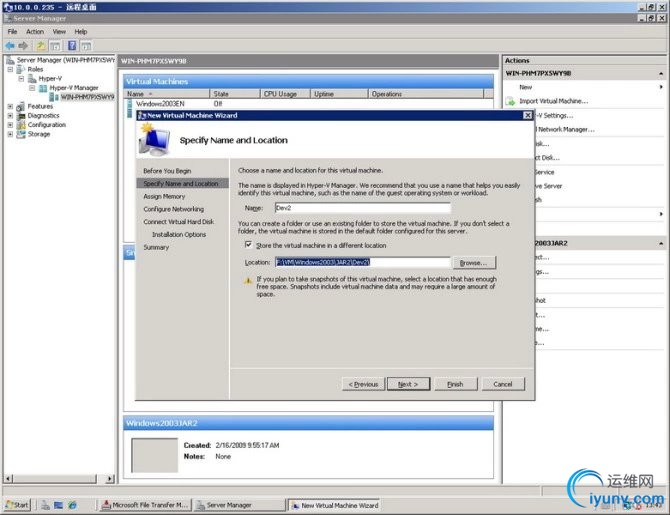This screenshot has height=515, width=670.
Task: Go to Installation Options wizard step
Action: pyautogui.click(x=179, y=235)
